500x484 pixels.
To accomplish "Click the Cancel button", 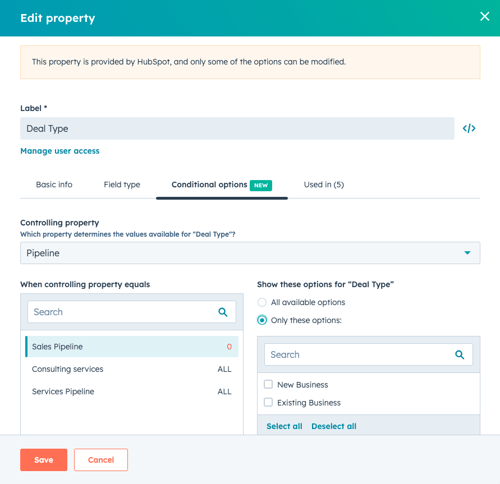I will pyautogui.click(x=101, y=460).
